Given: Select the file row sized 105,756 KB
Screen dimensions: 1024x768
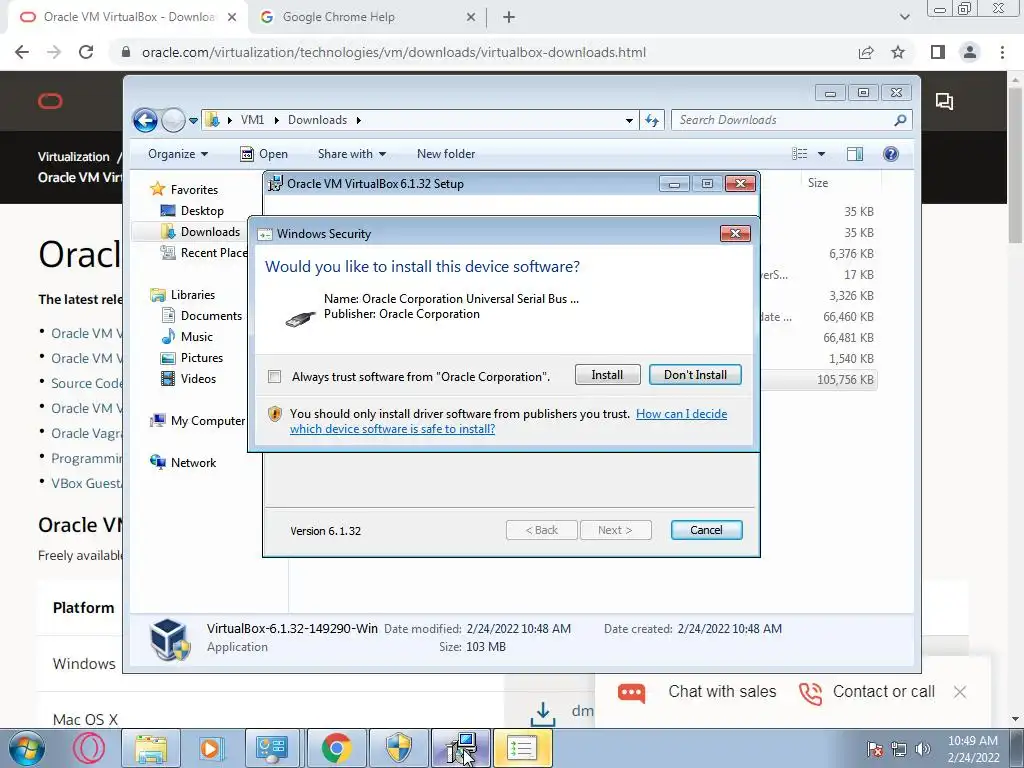Looking at the screenshot, I should tap(820, 379).
